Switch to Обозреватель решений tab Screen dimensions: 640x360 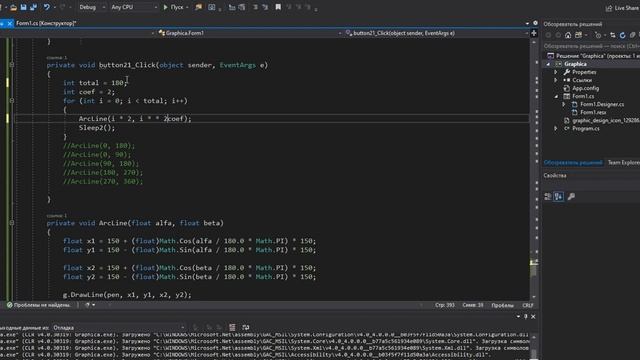573,162
